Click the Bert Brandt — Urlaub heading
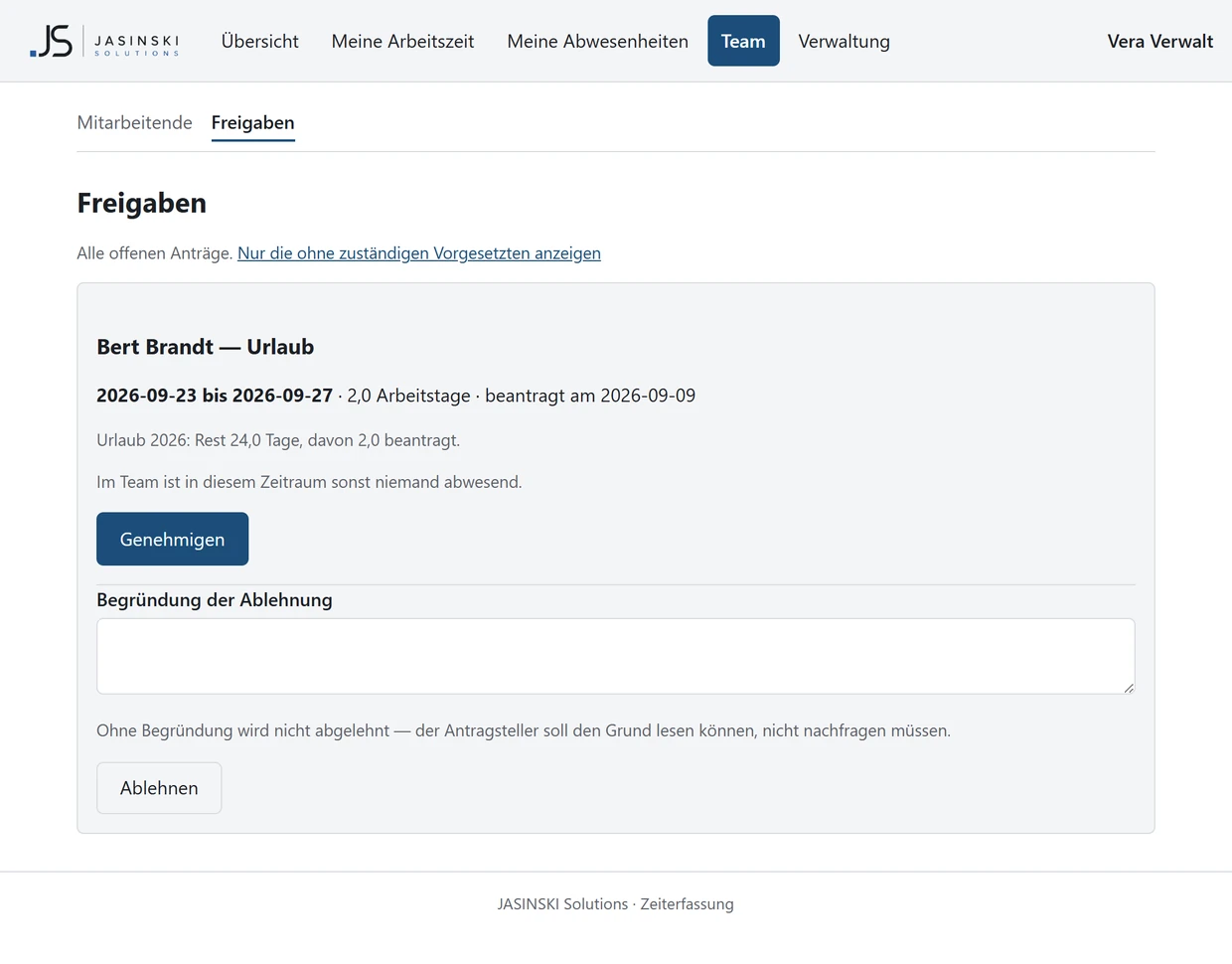Image resolution: width=1232 pixels, height=964 pixels. pyautogui.click(x=205, y=347)
